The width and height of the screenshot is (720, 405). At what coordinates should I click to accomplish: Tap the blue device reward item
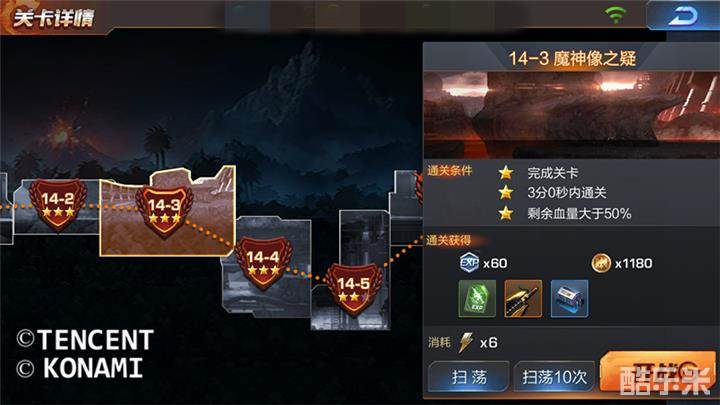(x=569, y=299)
